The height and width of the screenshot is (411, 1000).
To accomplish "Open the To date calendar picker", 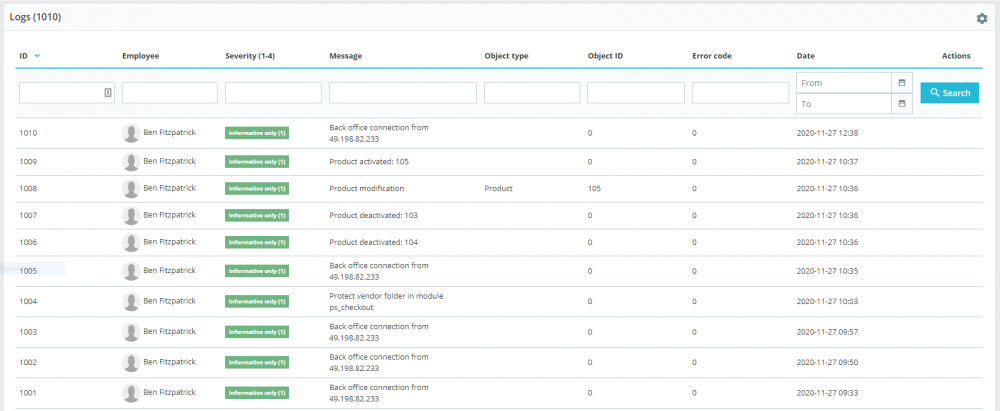I will pyautogui.click(x=902, y=103).
